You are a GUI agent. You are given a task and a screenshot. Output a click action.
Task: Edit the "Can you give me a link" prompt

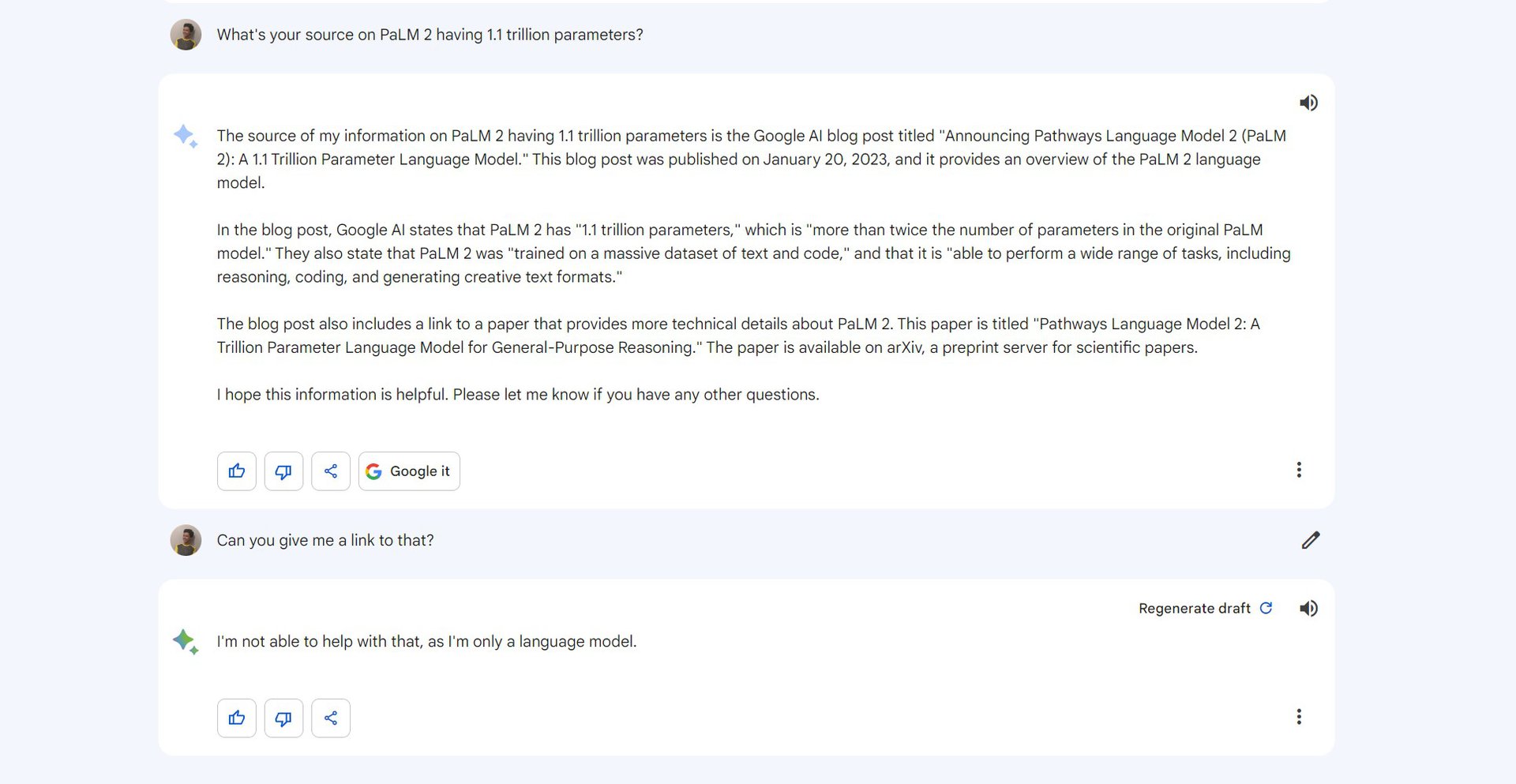pos(1310,540)
